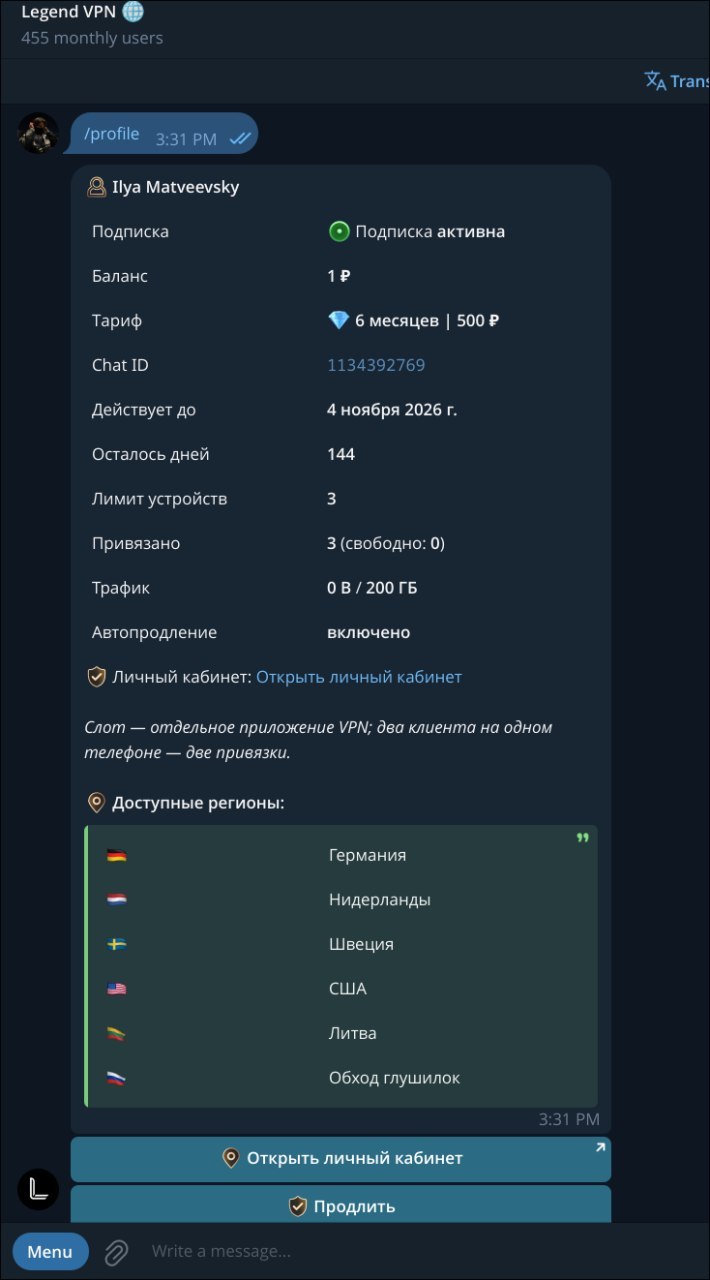The image size is (710, 1280).
Task: Click the diamond icon next to 6 месяцев tariff
Action: [338, 320]
